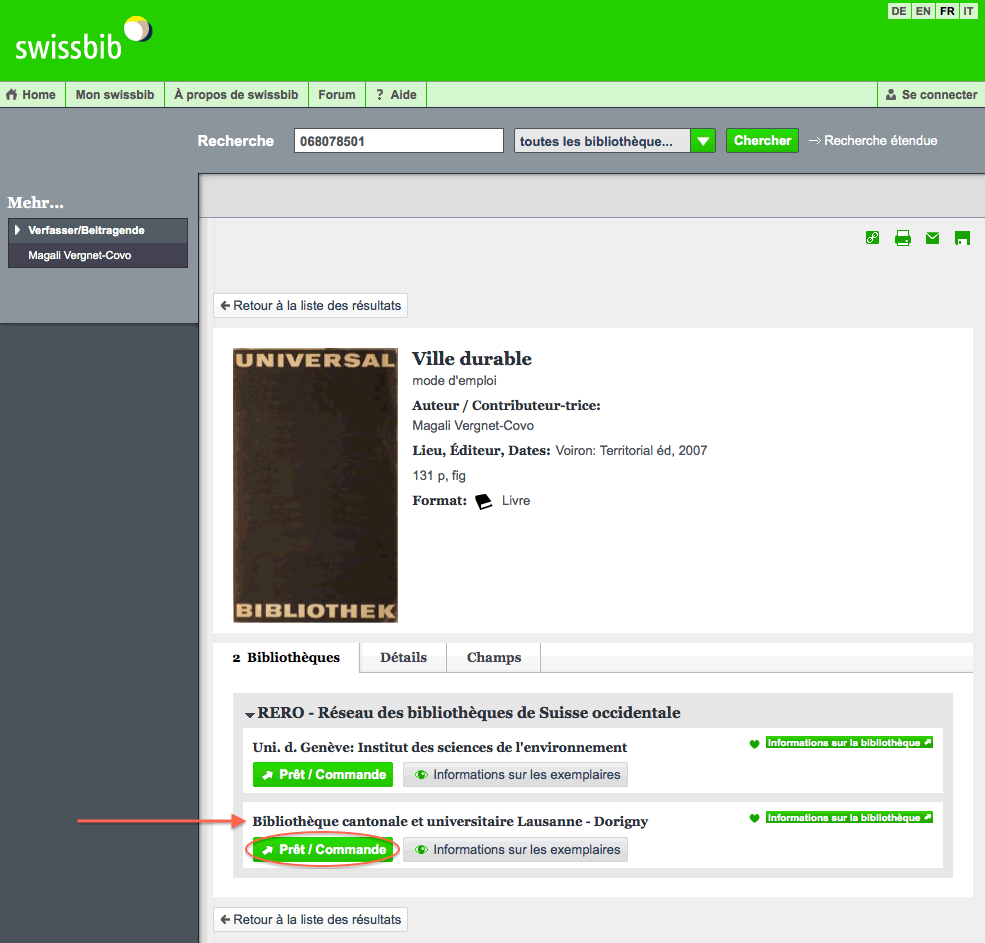Show Informations sur les exemplaires for Lausanne - Dorigny
This screenshot has width=985, height=943.
point(515,849)
